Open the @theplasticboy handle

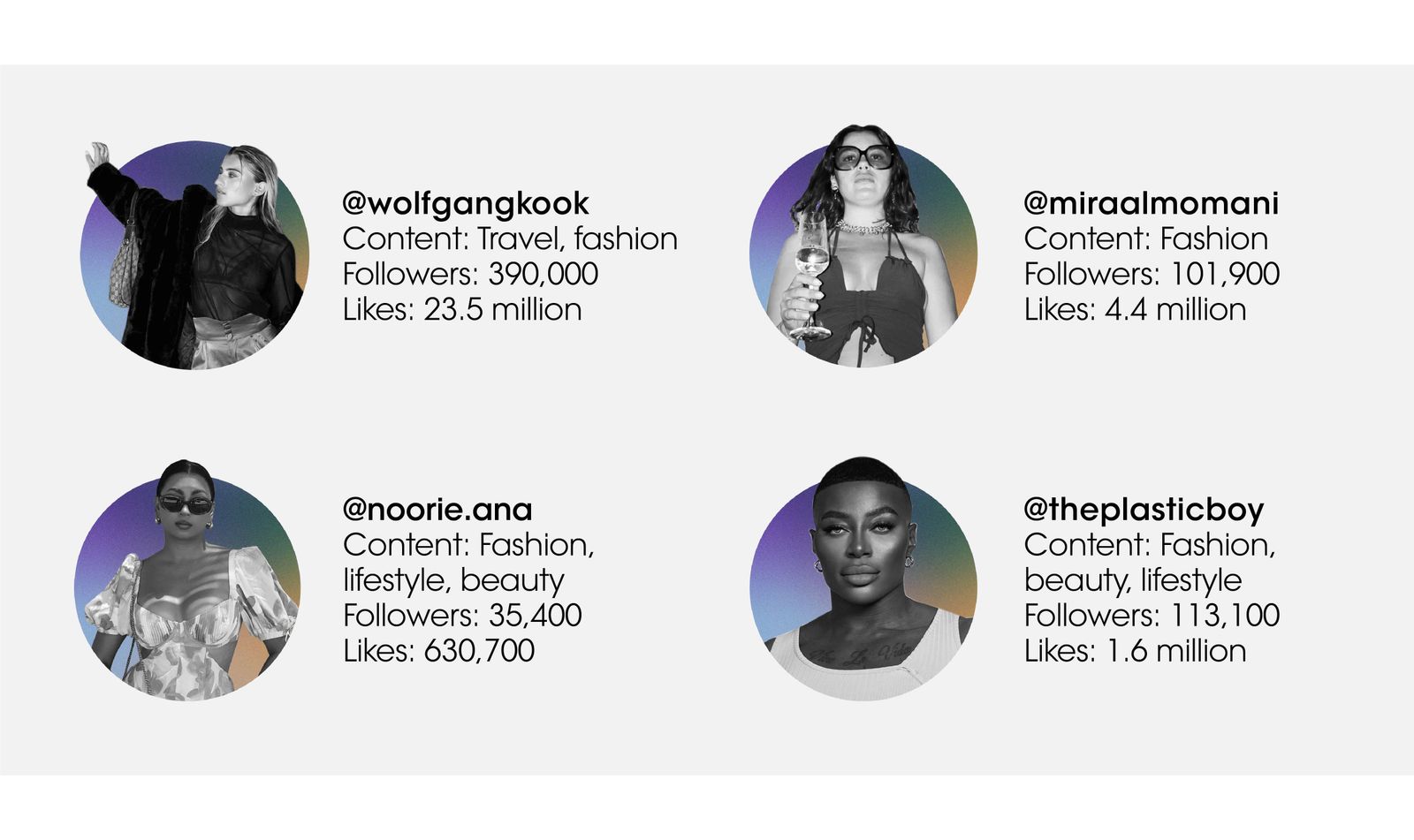coord(1144,510)
